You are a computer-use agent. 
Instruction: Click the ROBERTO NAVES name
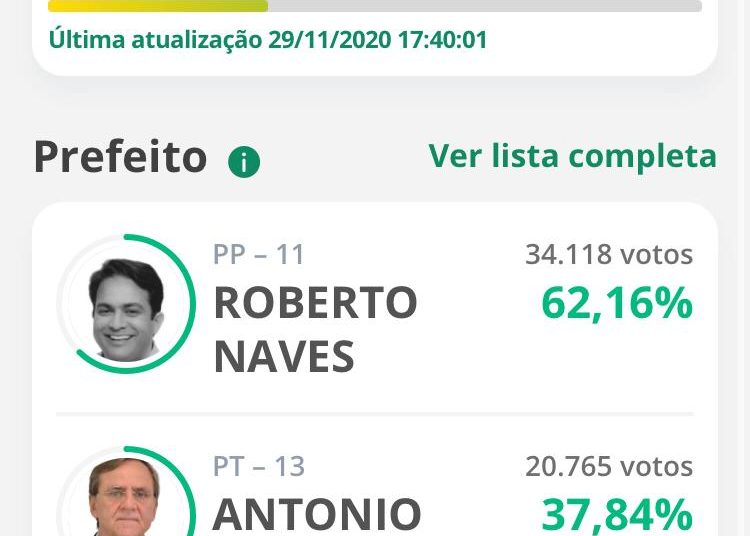[x=315, y=329]
